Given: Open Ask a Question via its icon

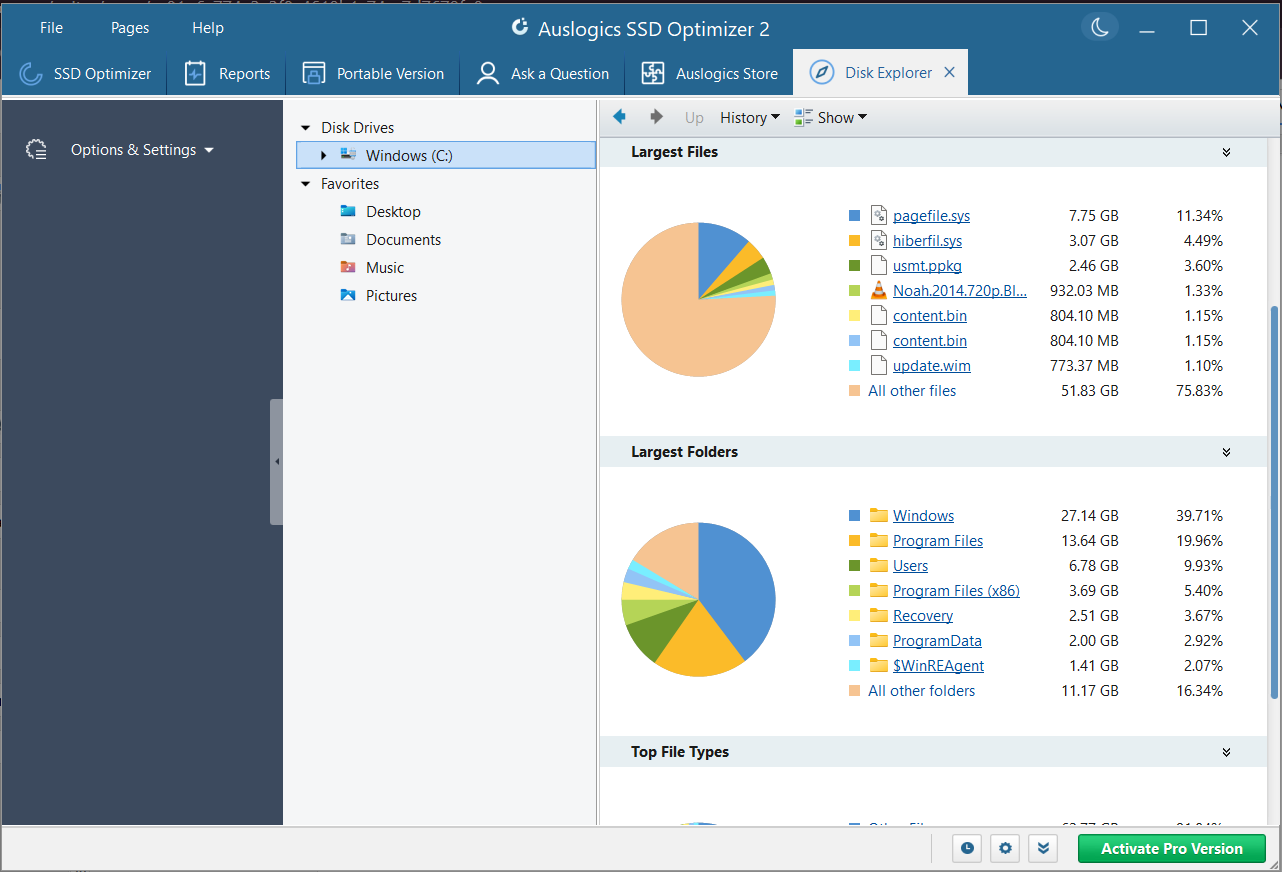Looking at the screenshot, I should click(x=487, y=72).
